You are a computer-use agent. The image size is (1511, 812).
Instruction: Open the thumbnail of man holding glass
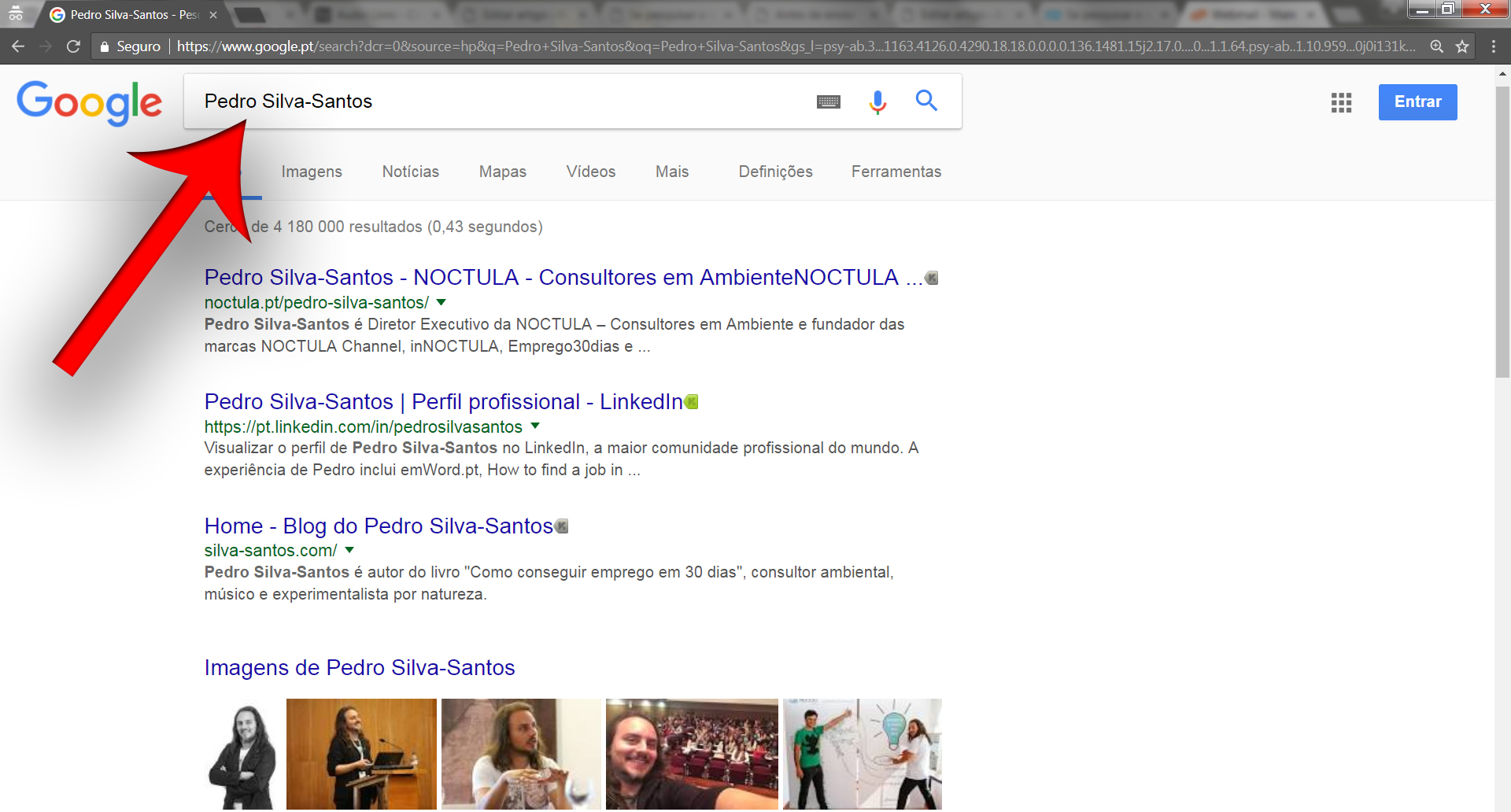tap(521, 755)
